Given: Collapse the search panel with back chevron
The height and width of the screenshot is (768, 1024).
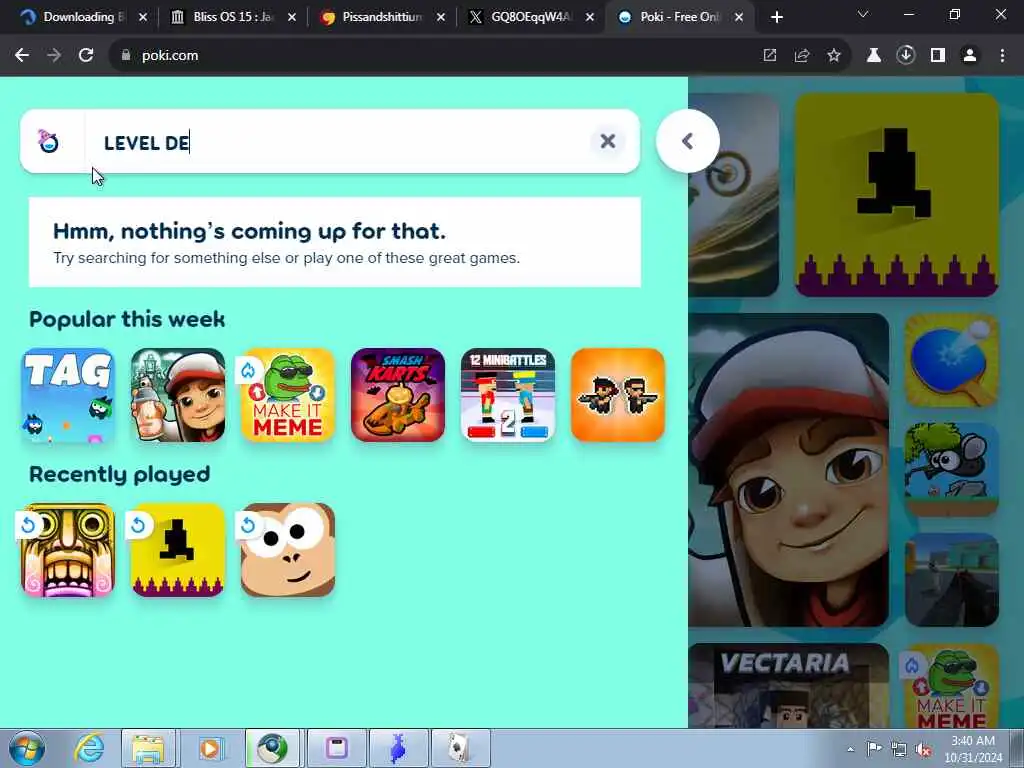Looking at the screenshot, I should point(688,141).
